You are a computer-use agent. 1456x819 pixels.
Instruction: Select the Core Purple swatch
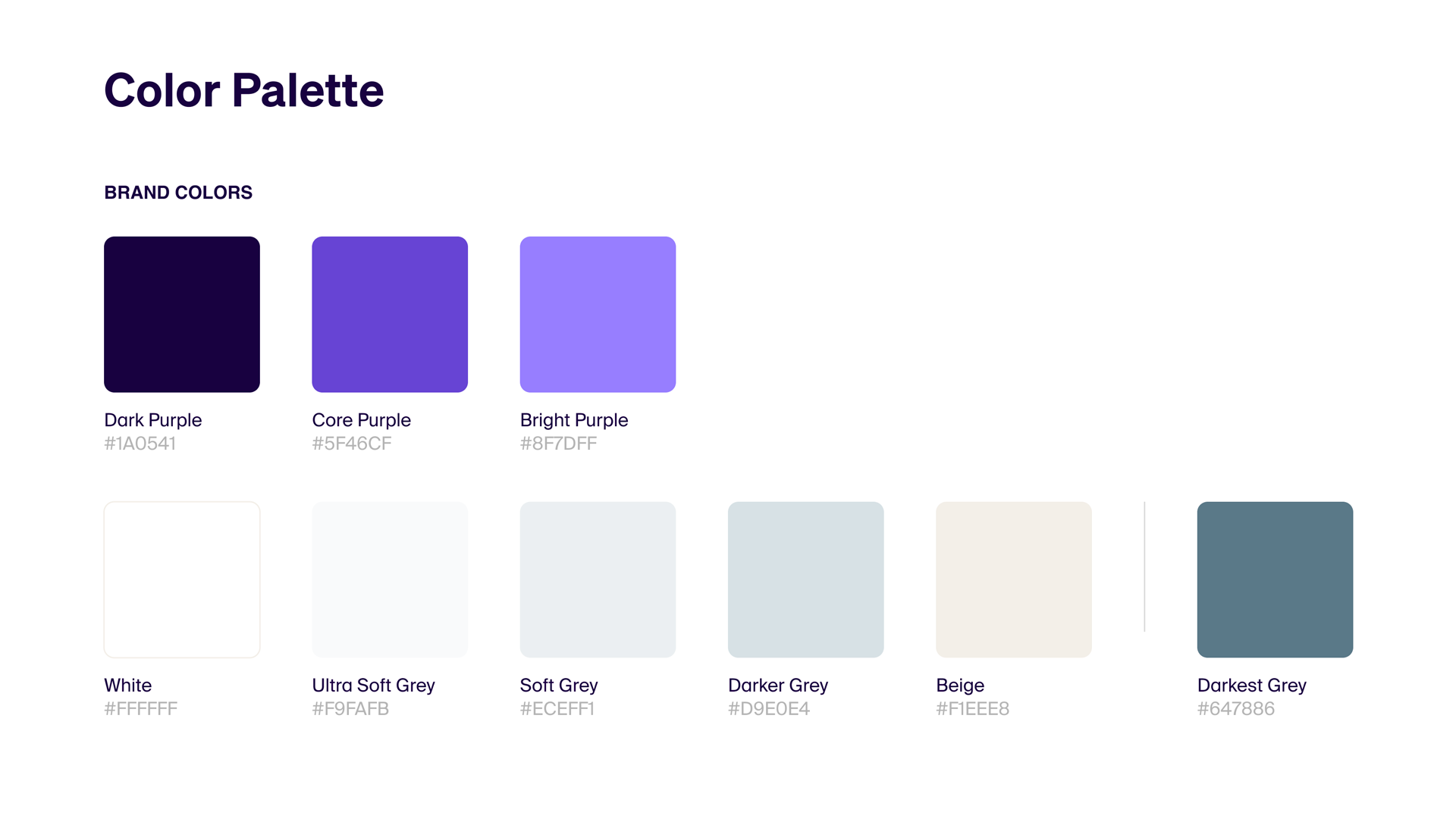tap(390, 314)
